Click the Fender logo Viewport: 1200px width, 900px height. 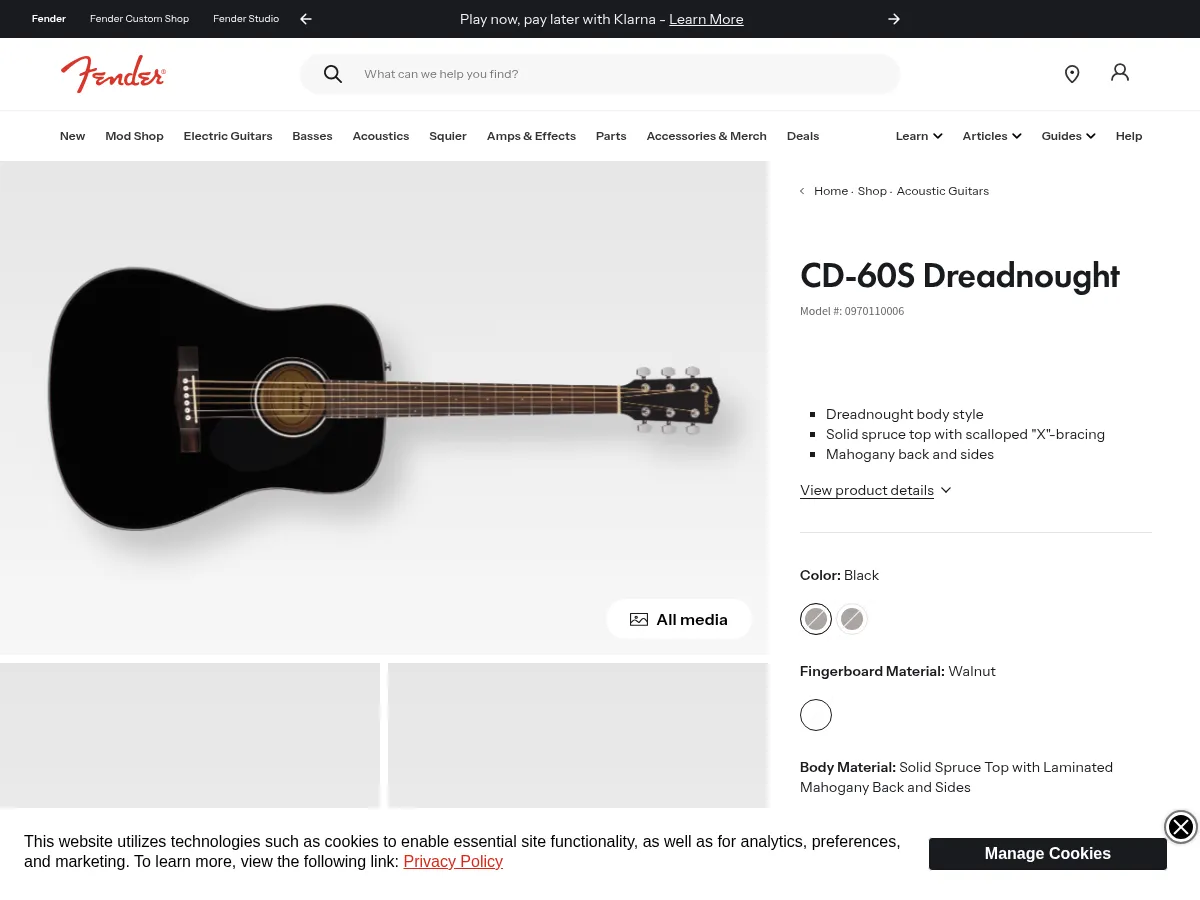point(113,74)
